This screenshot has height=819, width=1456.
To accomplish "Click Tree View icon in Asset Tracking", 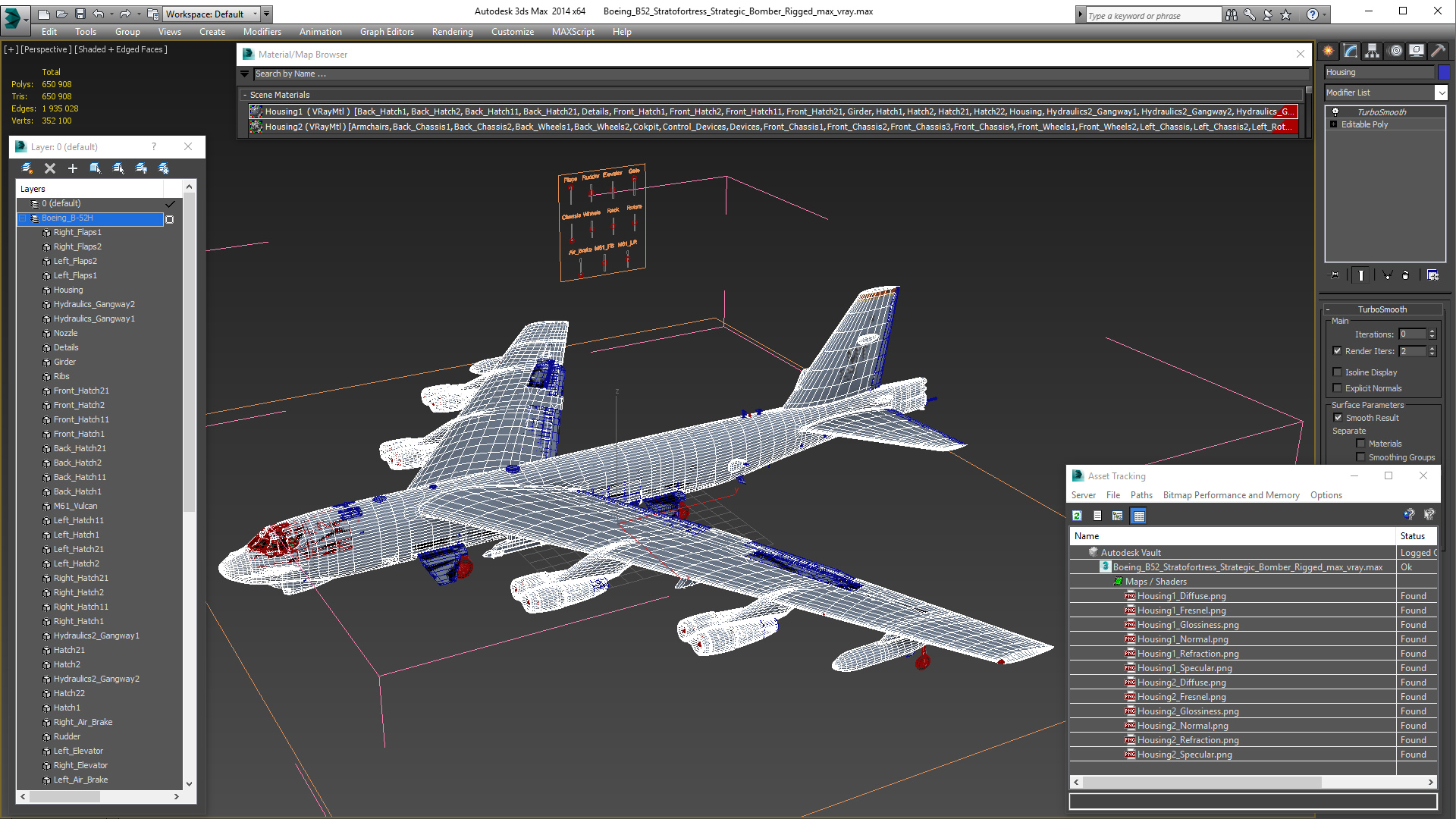I will click(x=1118, y=516).
